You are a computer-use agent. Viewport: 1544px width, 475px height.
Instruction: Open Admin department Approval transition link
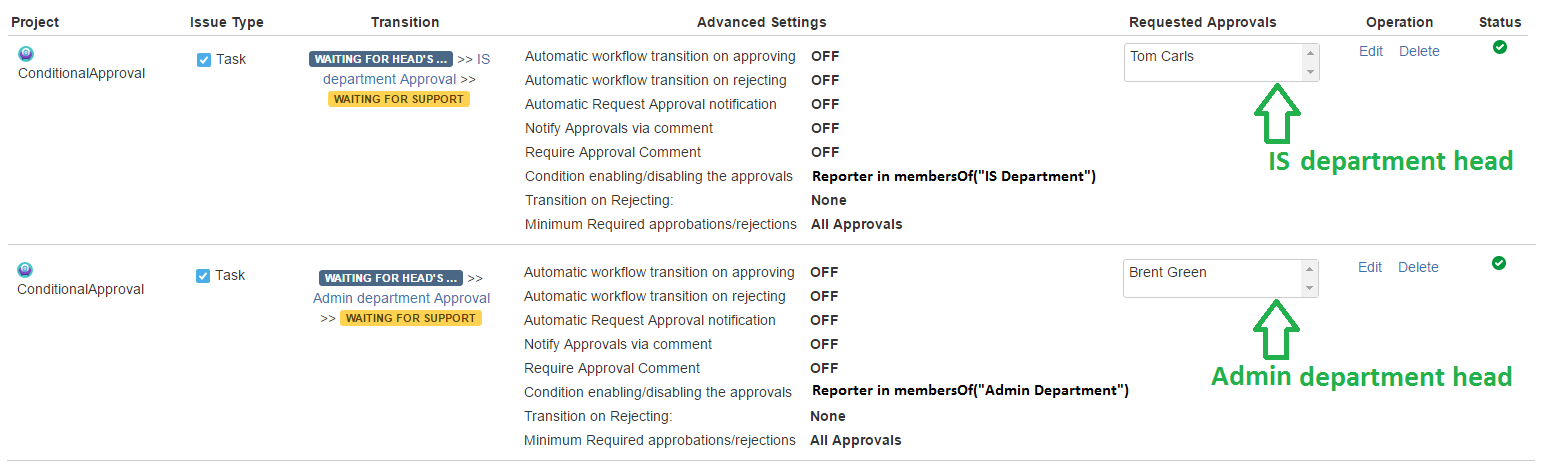[402, 298]
